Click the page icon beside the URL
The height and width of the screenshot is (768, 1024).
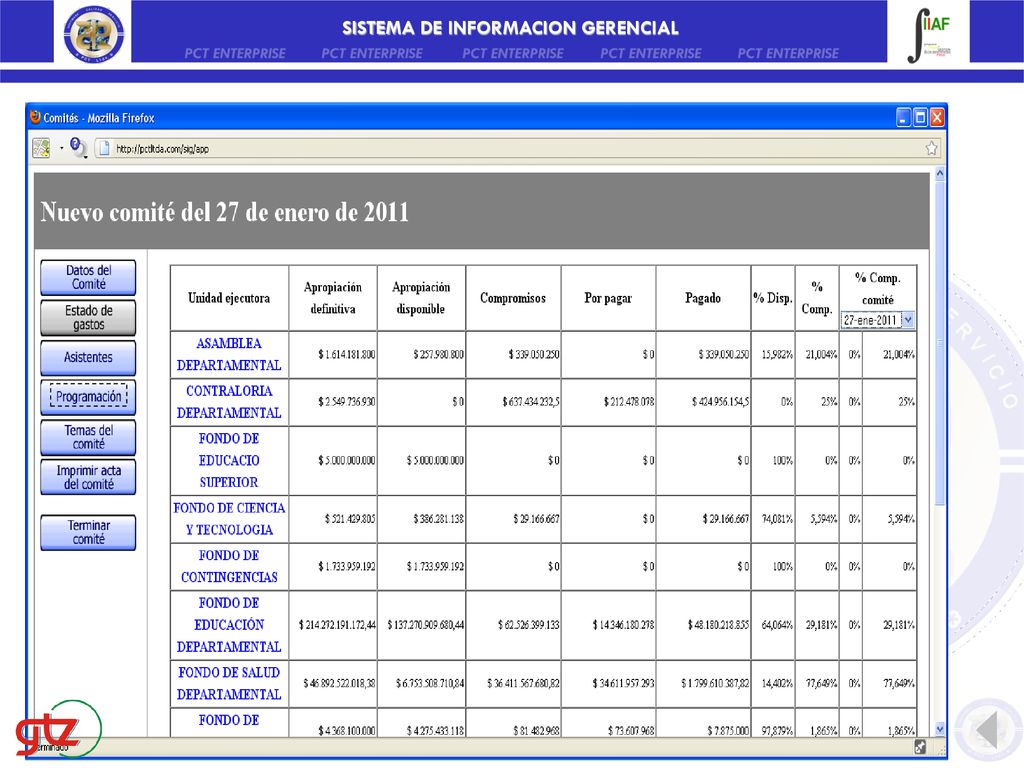[x=103, y=148]
